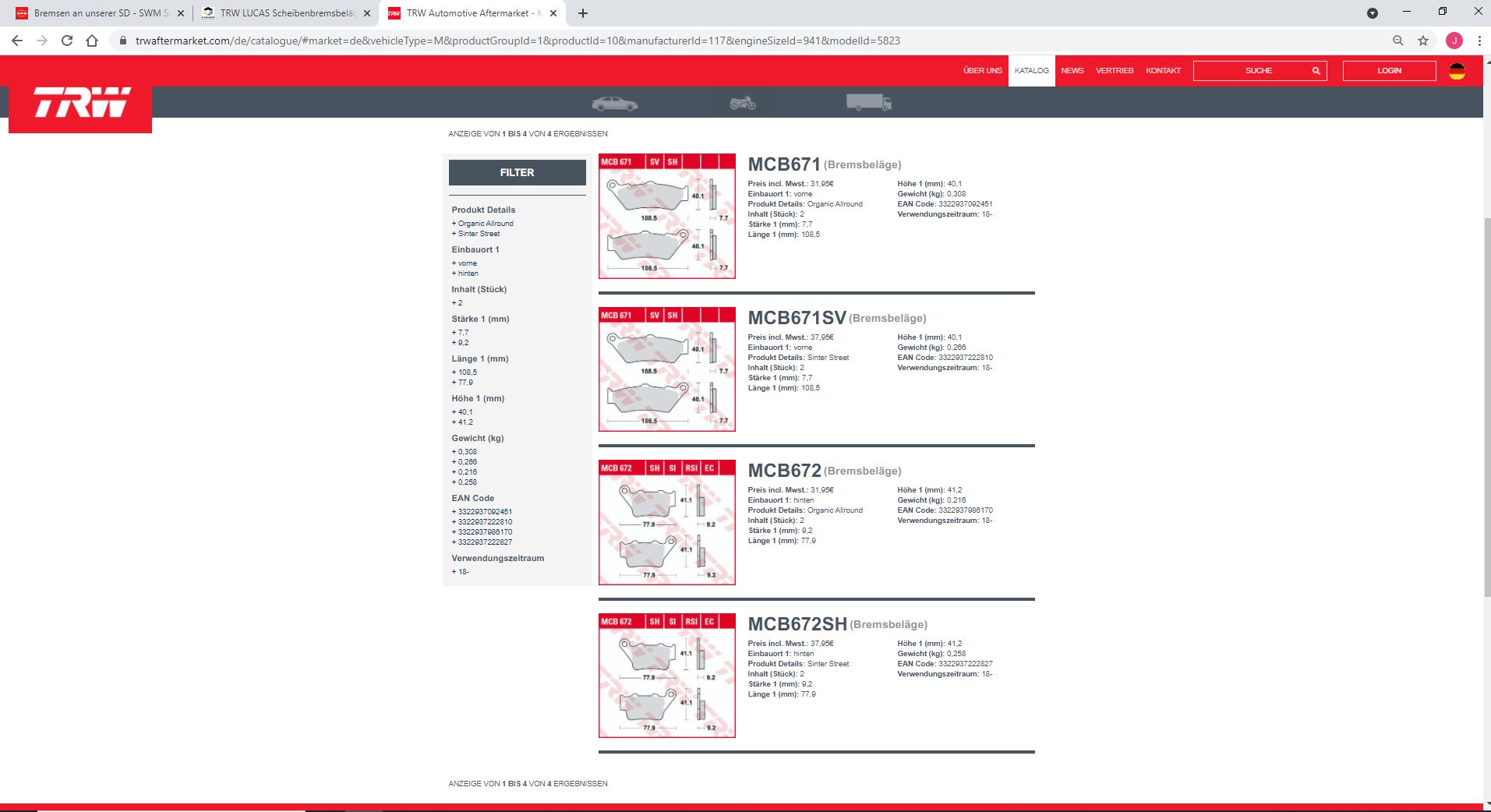Click the MCB672 brake pad thumbnail
The width and height of the screenshot is (1491, 812).
[666, 523]
